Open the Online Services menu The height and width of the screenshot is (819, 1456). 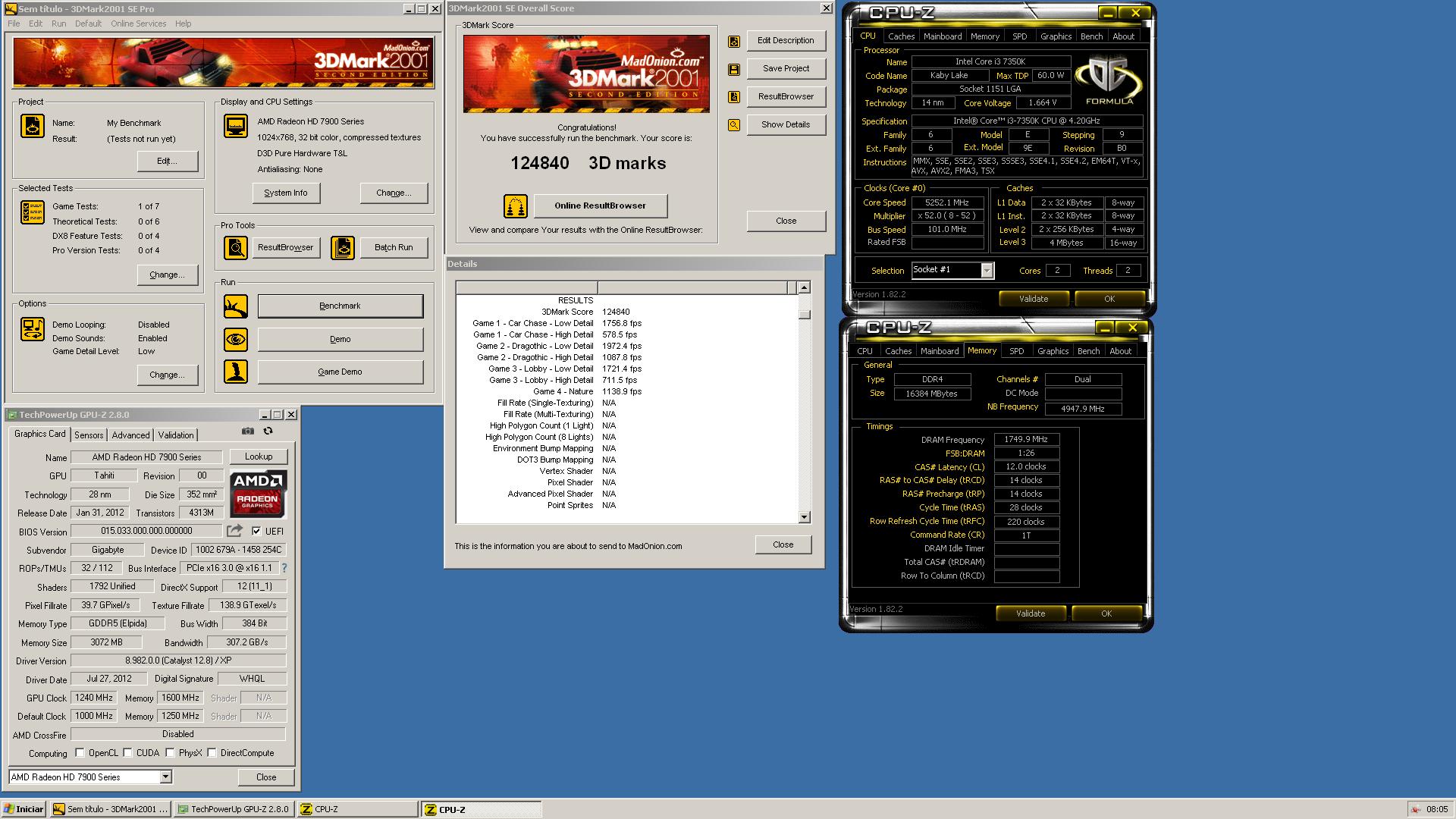click(138, 24)
